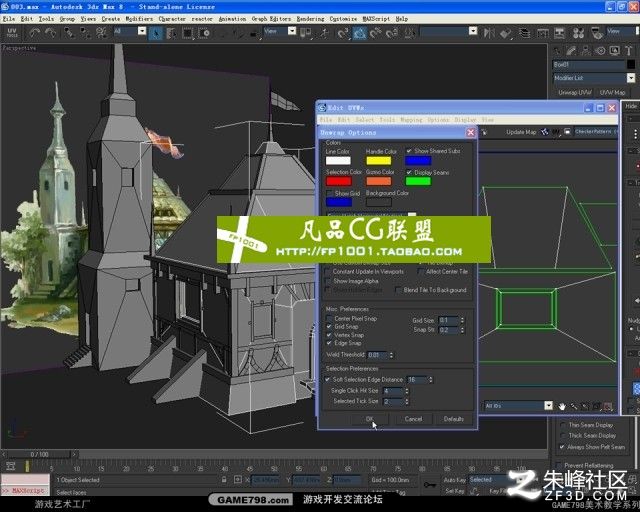This screenshot has width=640, height=512.
Task: Uncheck Always Show Pelt Seam checkbox
Action: point(562,447)
